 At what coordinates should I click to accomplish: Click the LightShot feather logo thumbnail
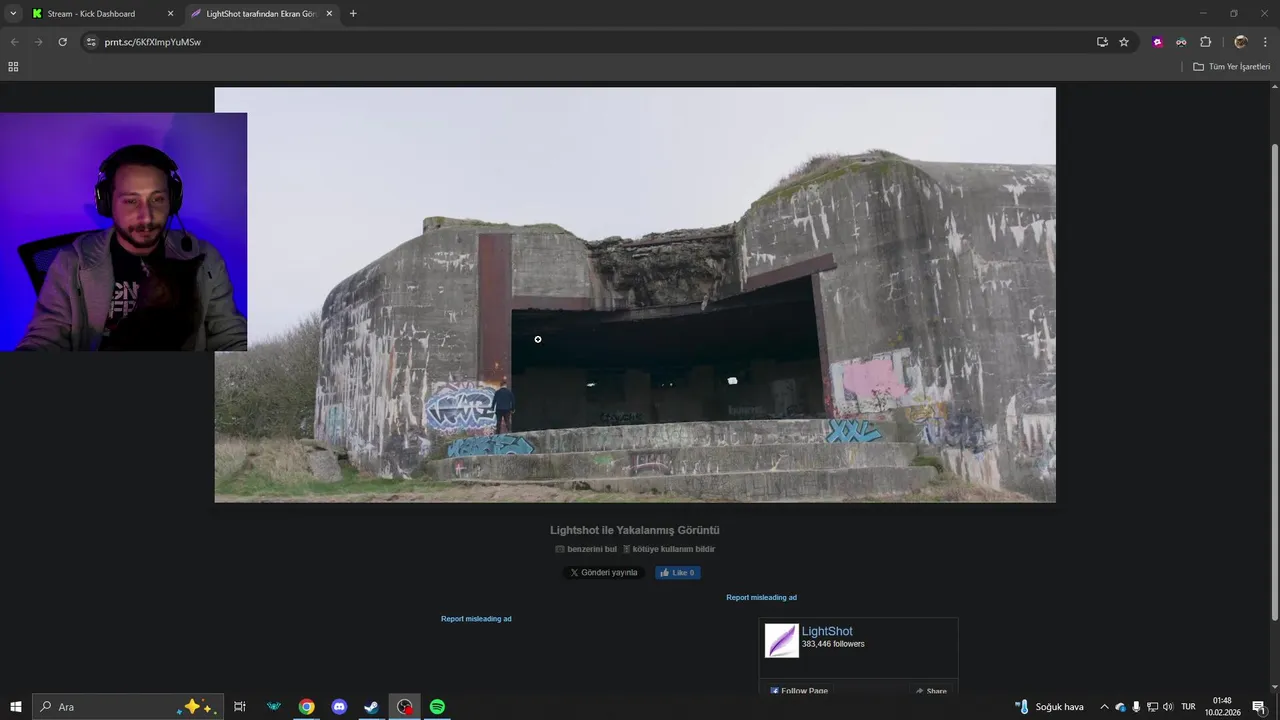coord(782,641)
